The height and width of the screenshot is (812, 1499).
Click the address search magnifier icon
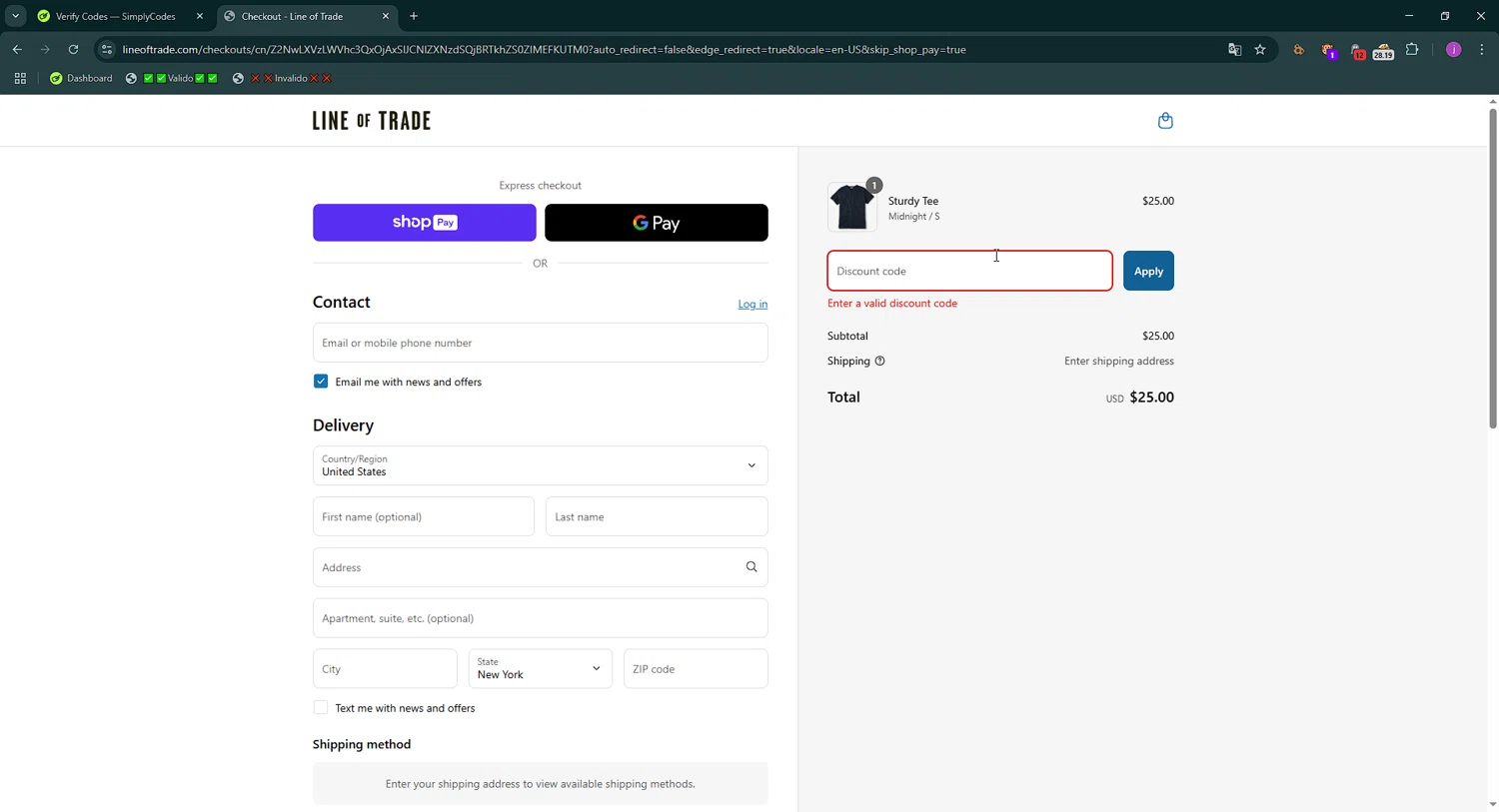tap(751, 567)
